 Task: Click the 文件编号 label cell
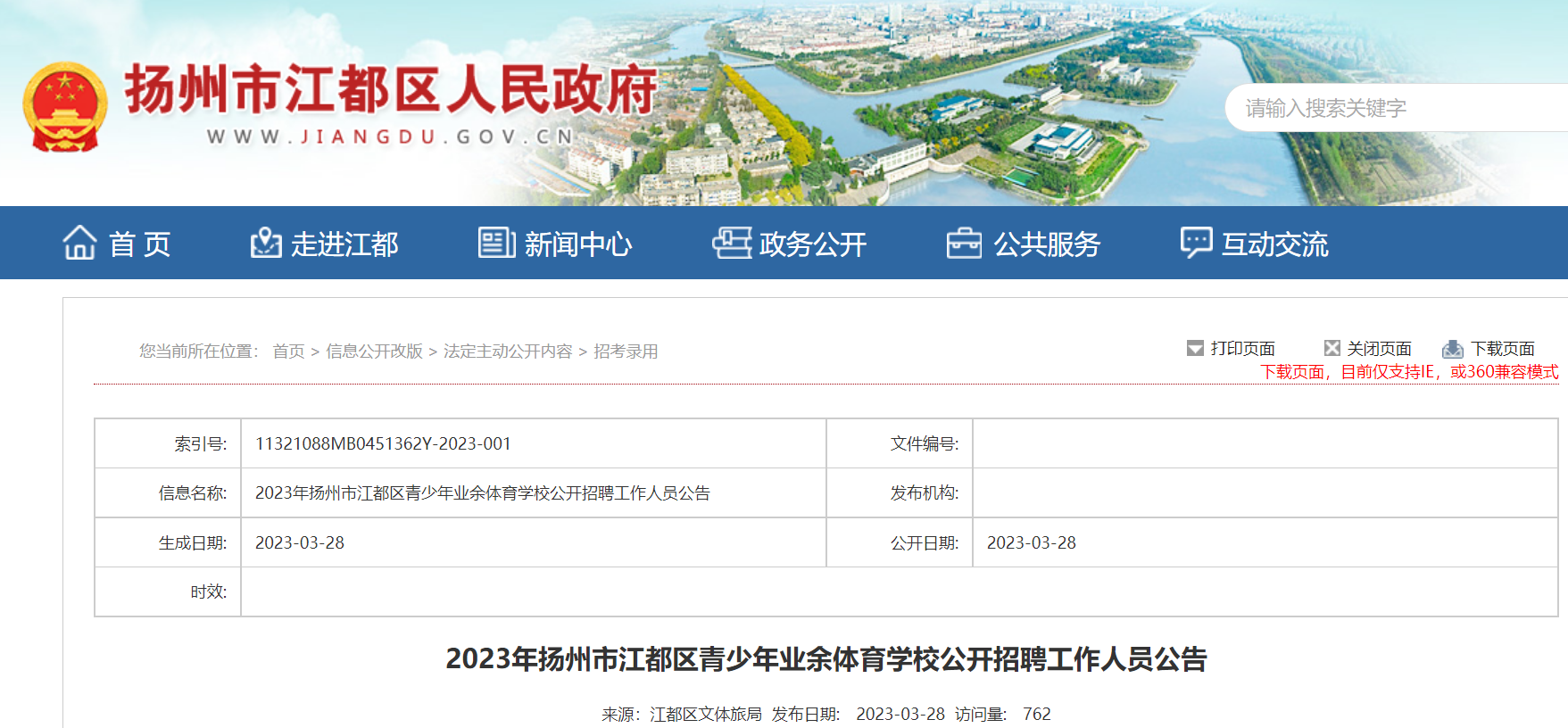pyautogui.click(x=900, y=443)
